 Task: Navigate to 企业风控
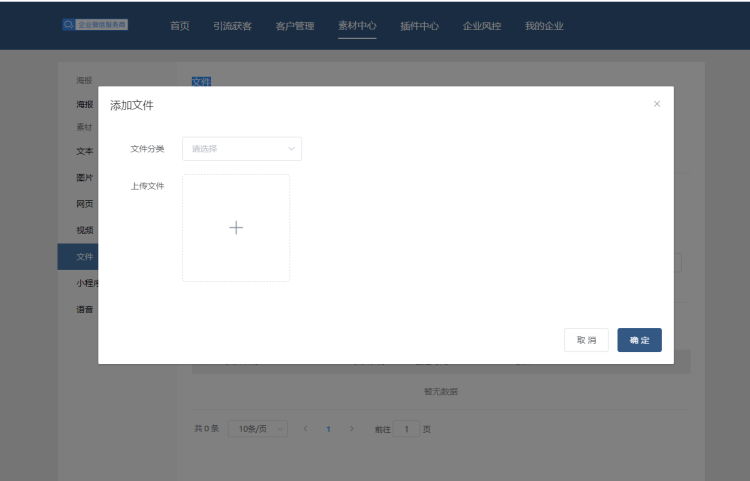(x=482, y=27)
